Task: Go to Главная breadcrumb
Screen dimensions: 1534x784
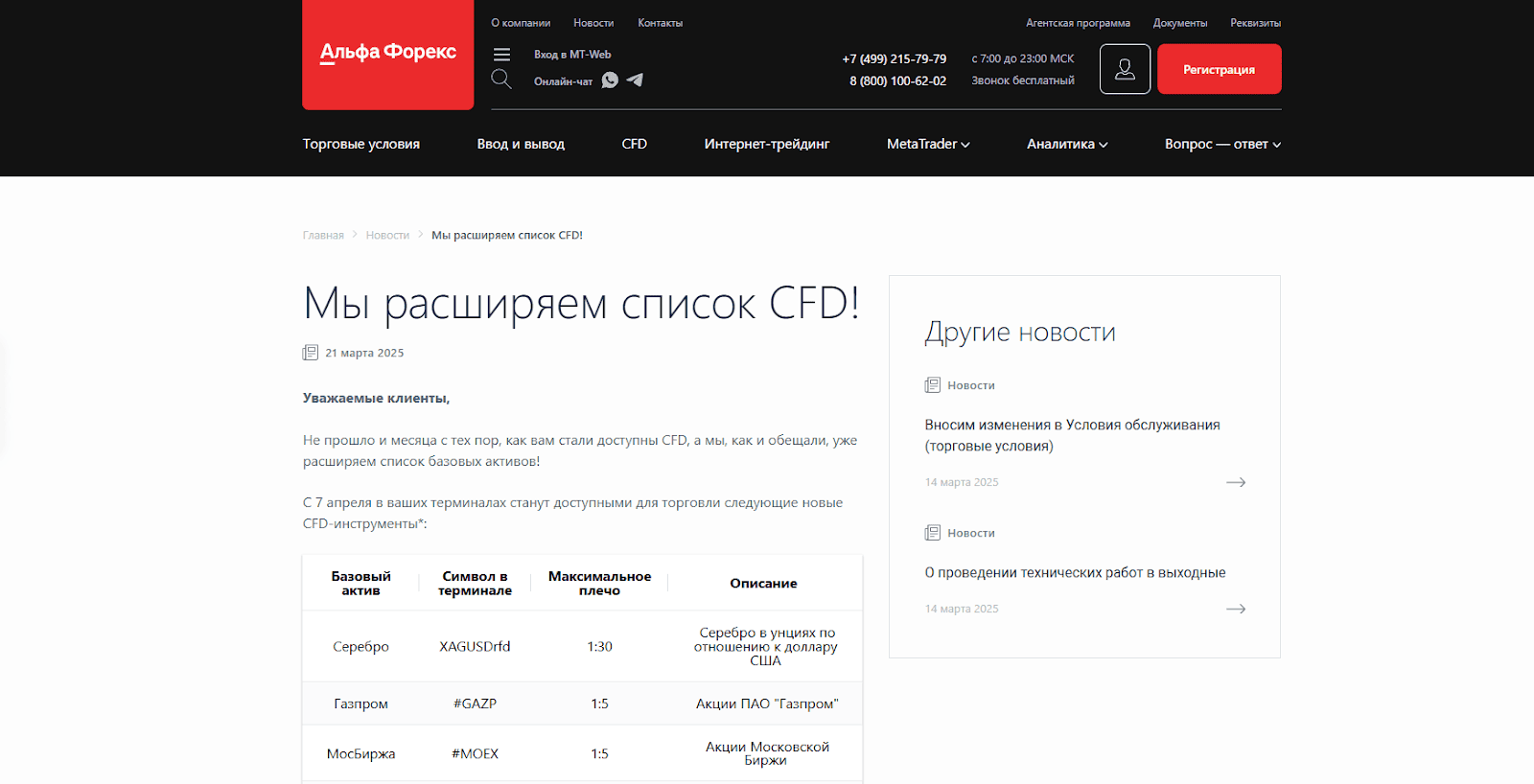Action: (x=323, y=235)
